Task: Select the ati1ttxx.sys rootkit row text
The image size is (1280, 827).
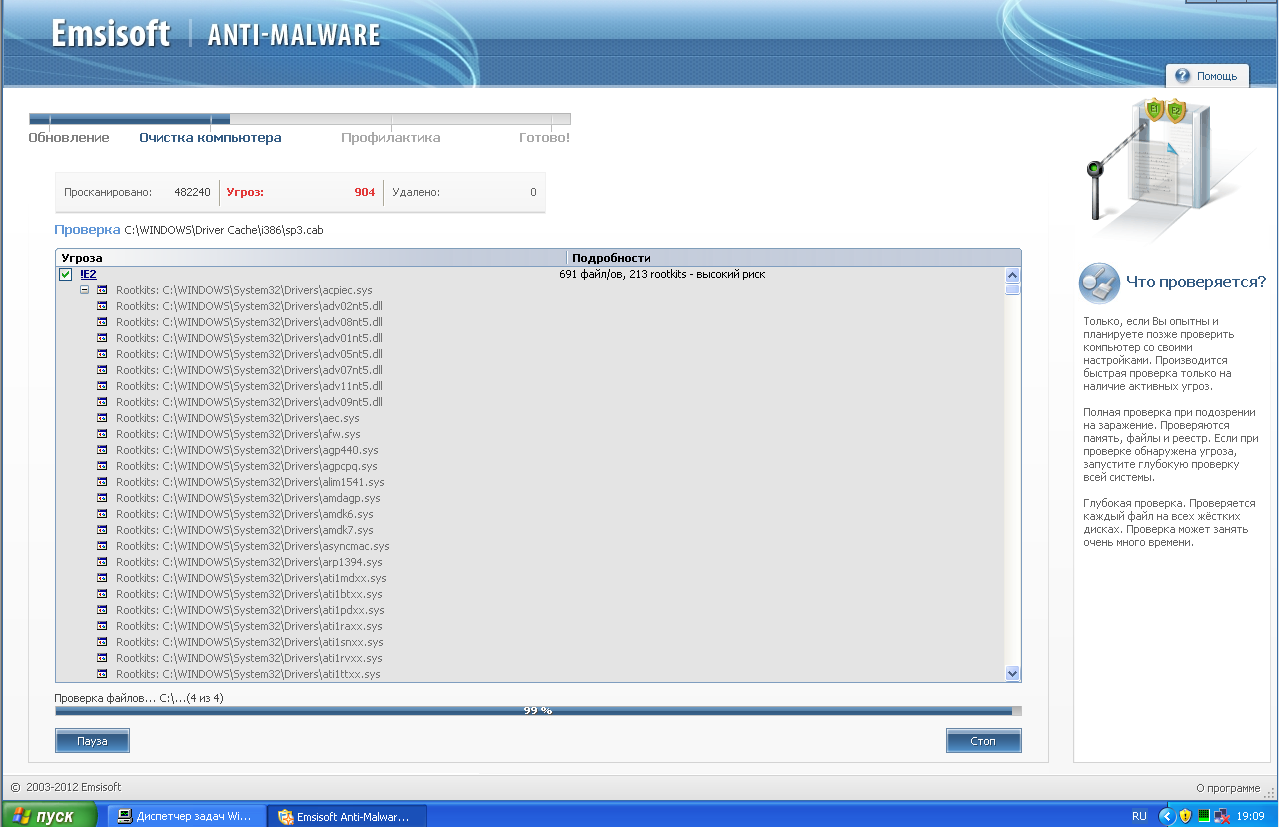Action: 248,674
